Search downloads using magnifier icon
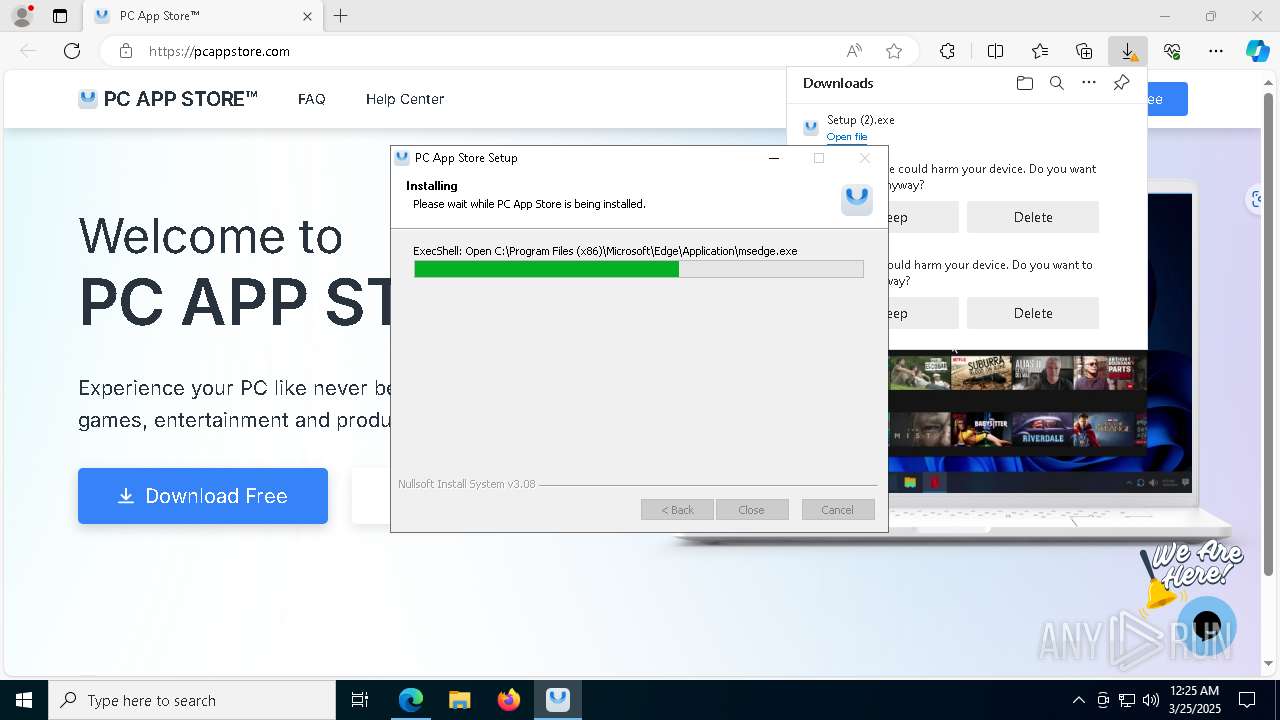This screenshot has height=720, width=1280. pyautogui.click(x=1056, y=83)
